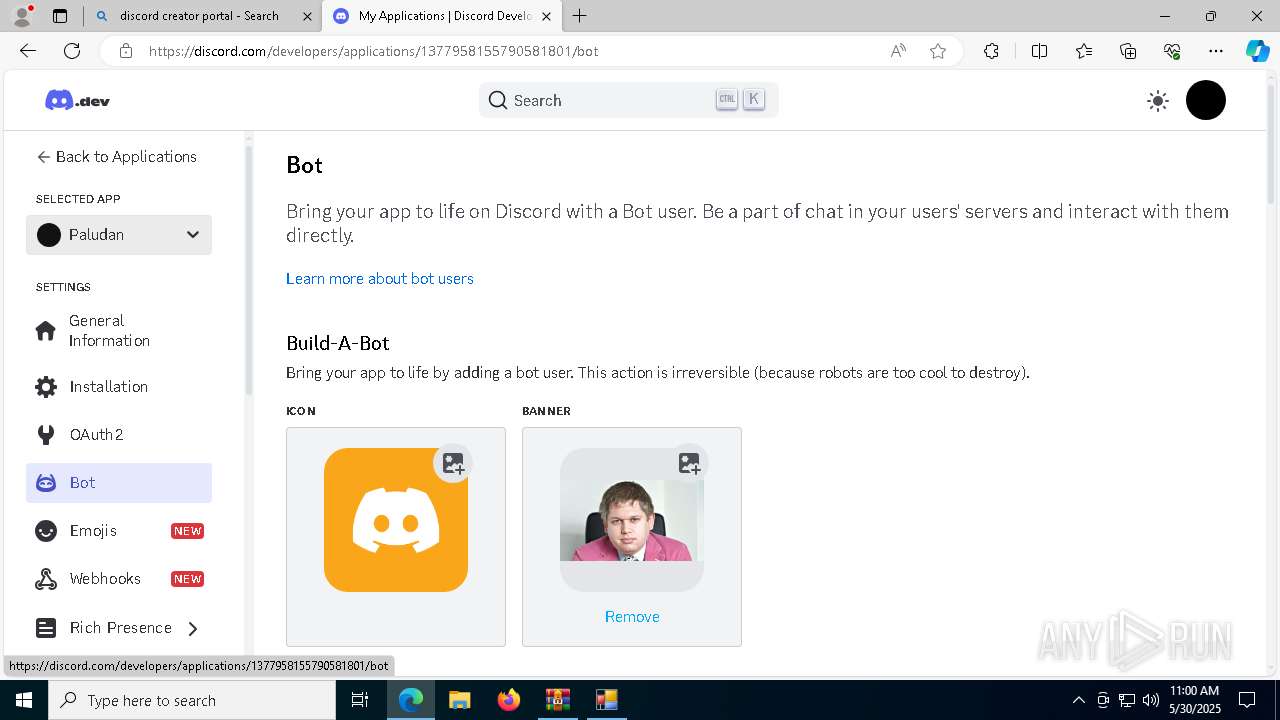
Task: Click the Bot robot icon in sidebar
Action: point(46,483)
